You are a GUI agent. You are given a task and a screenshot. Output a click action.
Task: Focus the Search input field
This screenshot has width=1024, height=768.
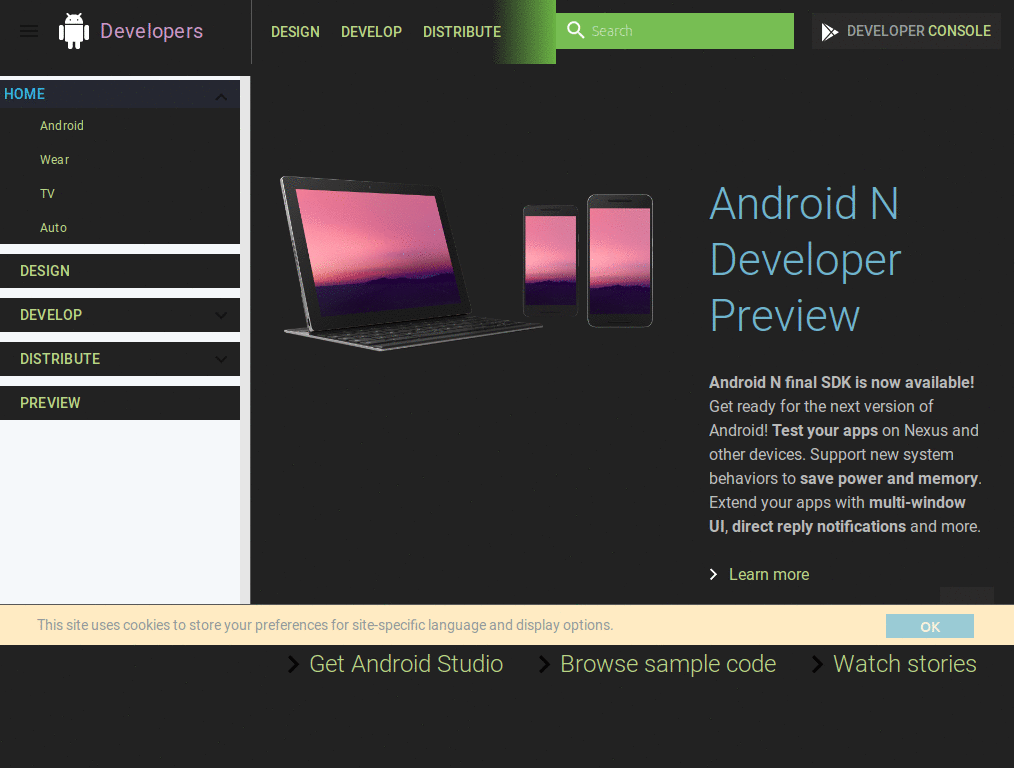[675, 31]
